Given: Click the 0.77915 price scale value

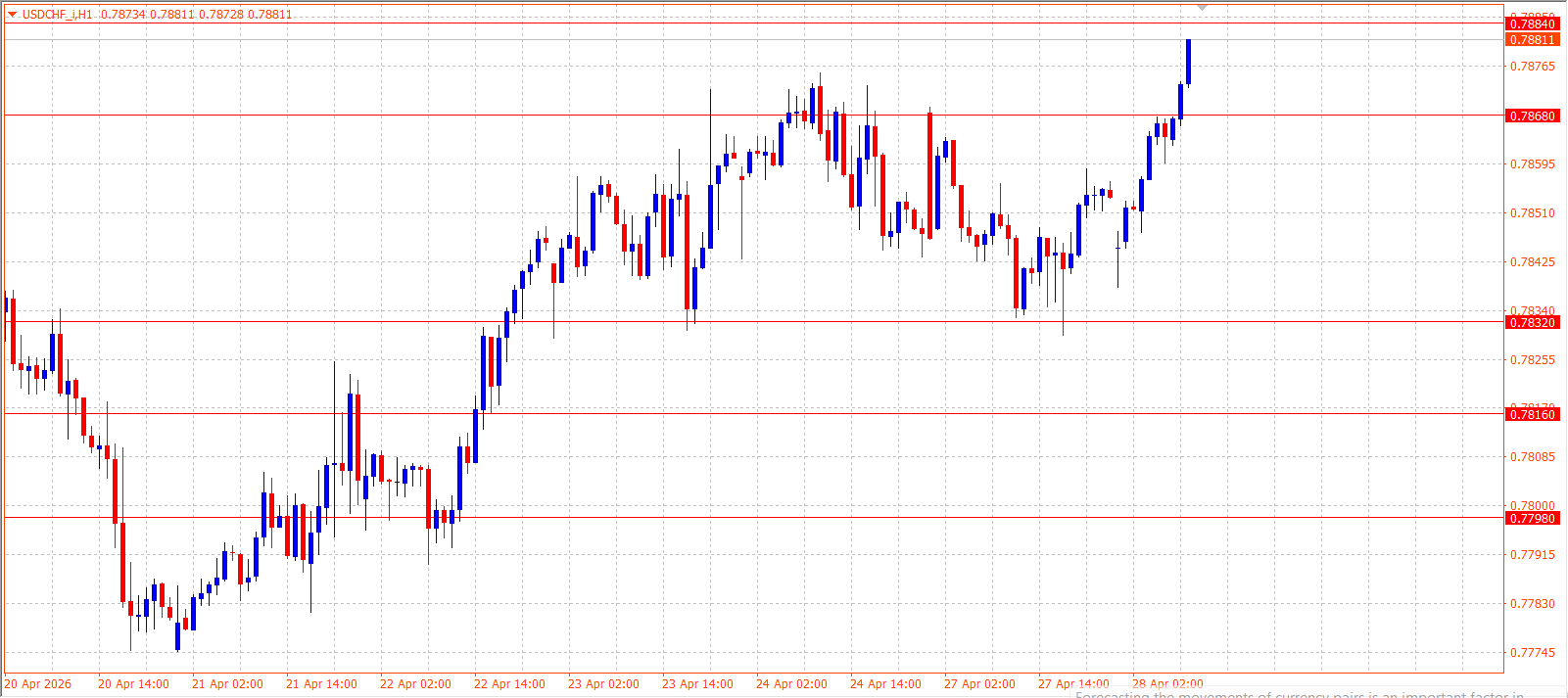Looking at the screenshot, I should click(1533, 555).
